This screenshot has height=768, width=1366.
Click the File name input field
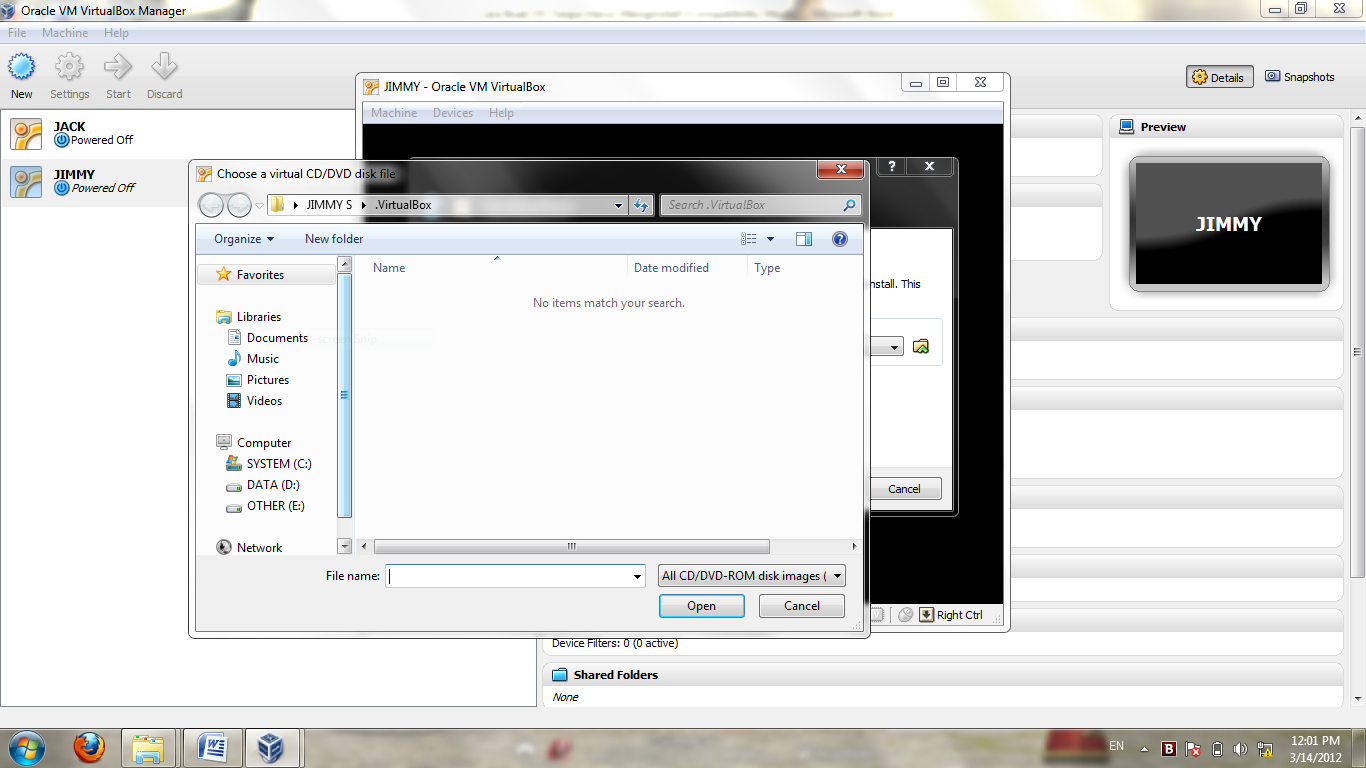click(508, 576)
